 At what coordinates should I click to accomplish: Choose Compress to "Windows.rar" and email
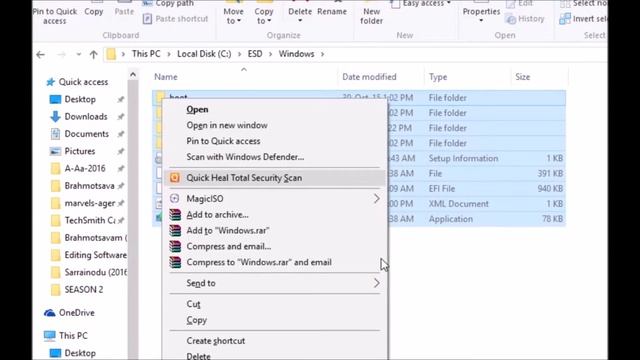point(259,262)
